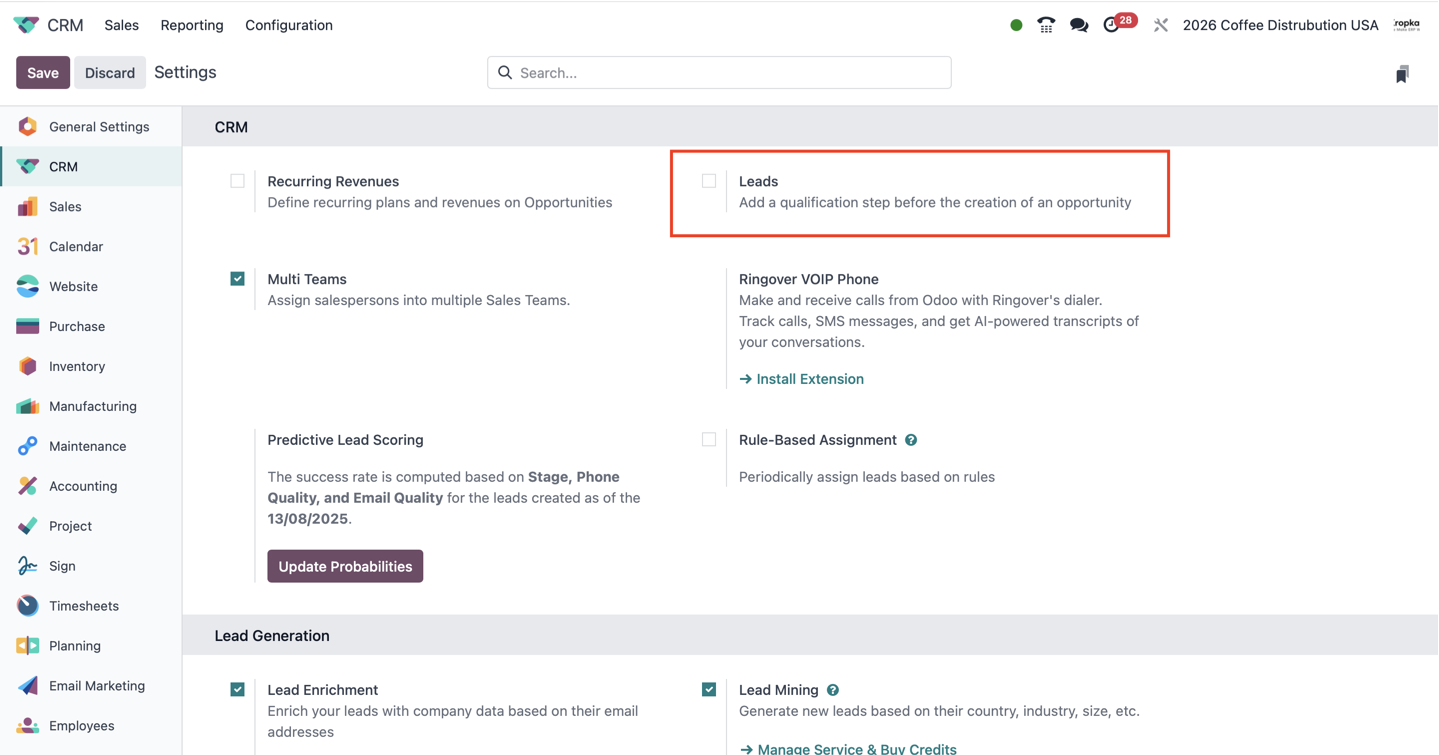This screenshot has width=1439, height=755.
Task: Enable the Recurring Revenues checkbox
Action: click(237, 181)
